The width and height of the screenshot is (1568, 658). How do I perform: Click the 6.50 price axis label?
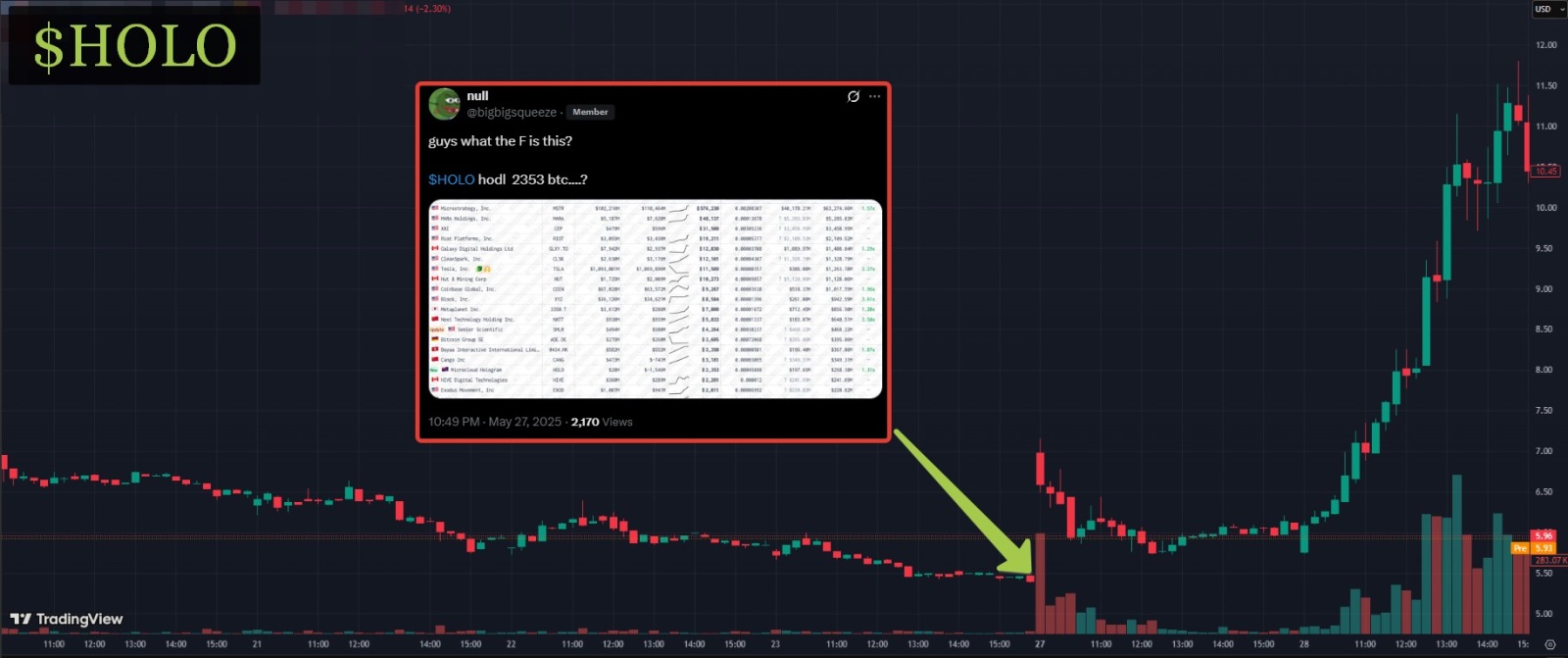(x=1543, y=492)
